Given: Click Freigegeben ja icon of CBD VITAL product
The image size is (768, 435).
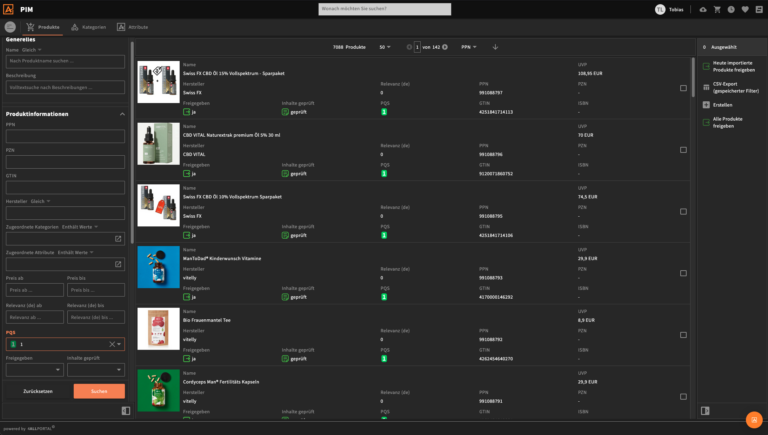Looking at the screenshot, I should (187, 173).
